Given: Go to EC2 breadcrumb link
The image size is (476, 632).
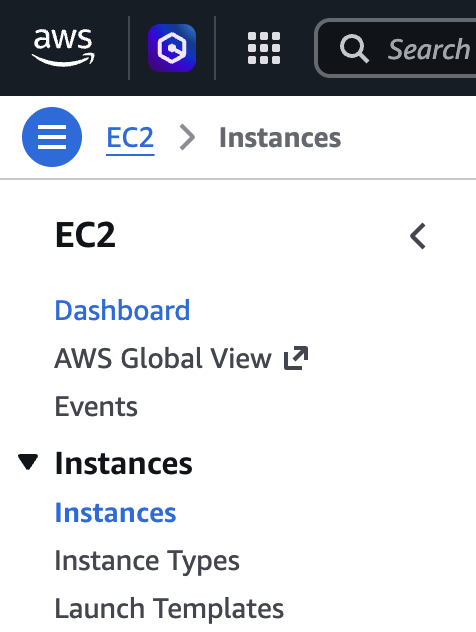Looking at the screenshot, I should (130, 138).
